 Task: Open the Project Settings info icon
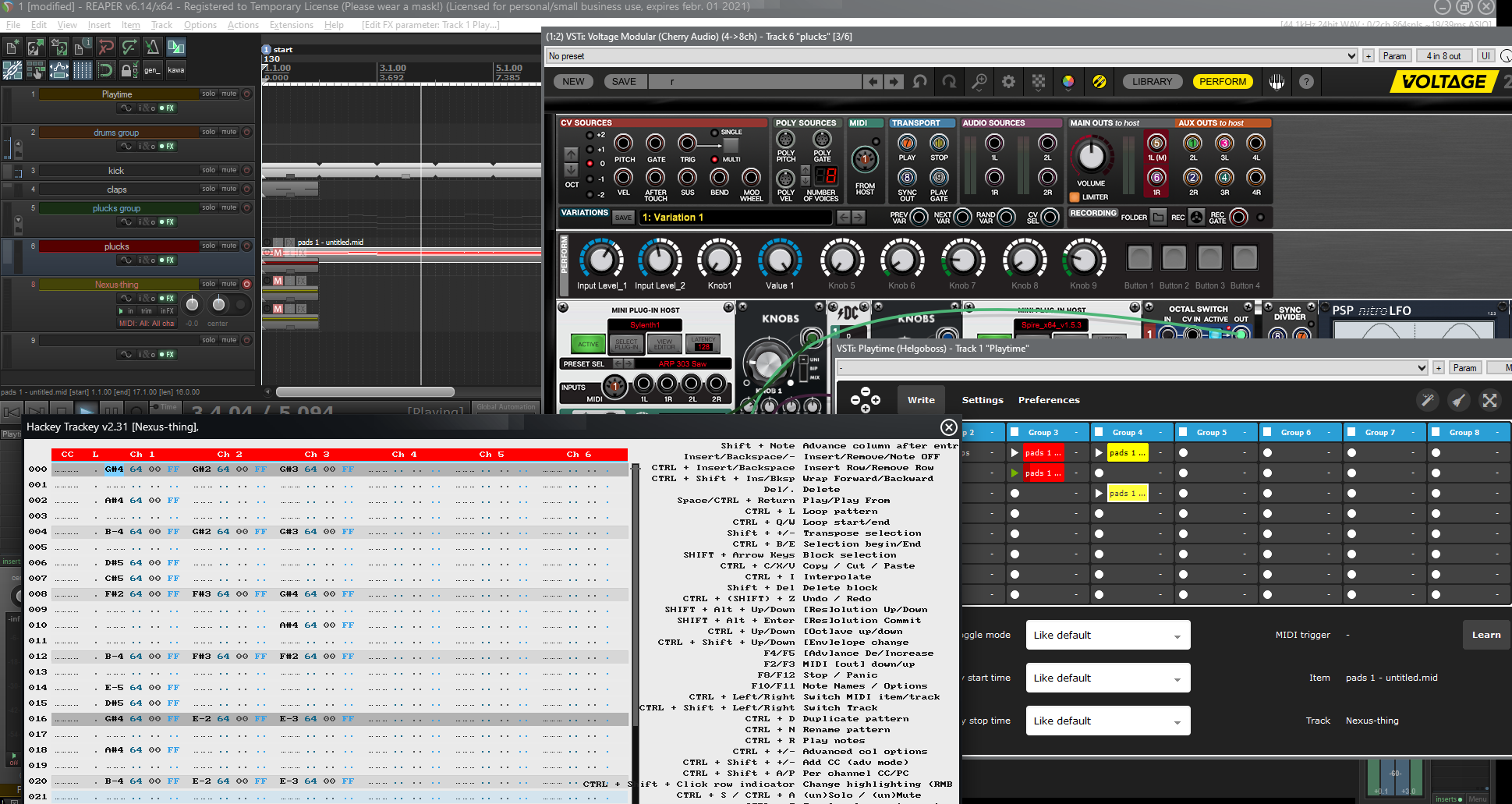coord(83,48)
